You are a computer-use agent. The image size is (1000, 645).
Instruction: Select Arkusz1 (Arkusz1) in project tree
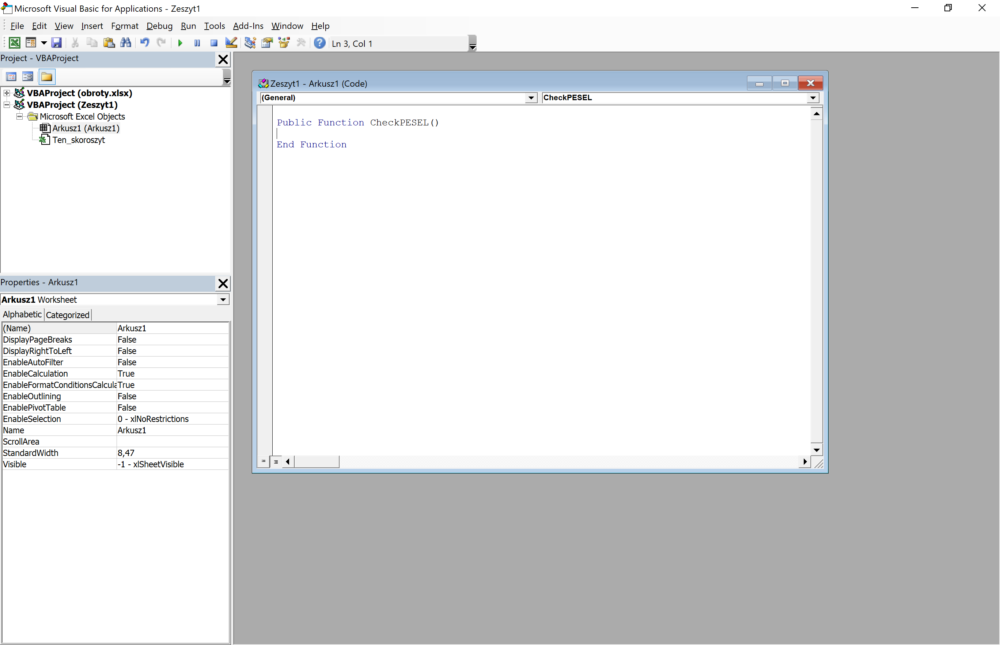85,128
